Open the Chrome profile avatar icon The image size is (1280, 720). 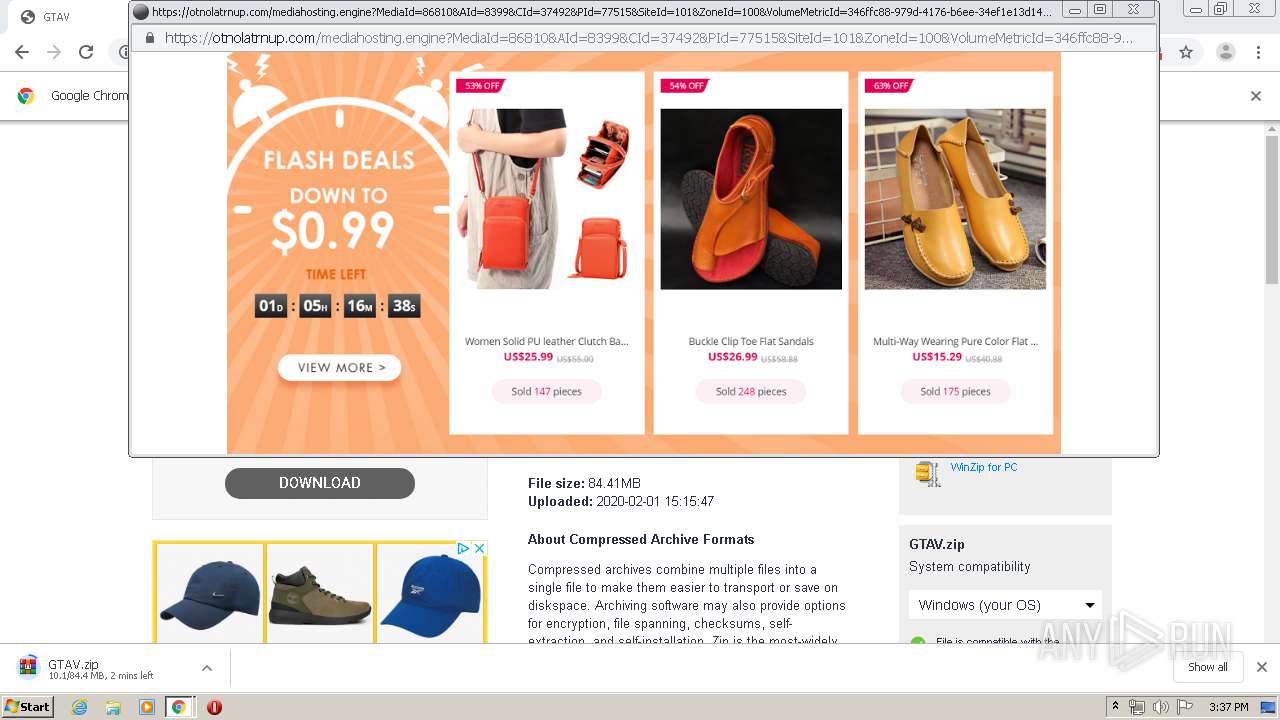(x=1226, y=52)
